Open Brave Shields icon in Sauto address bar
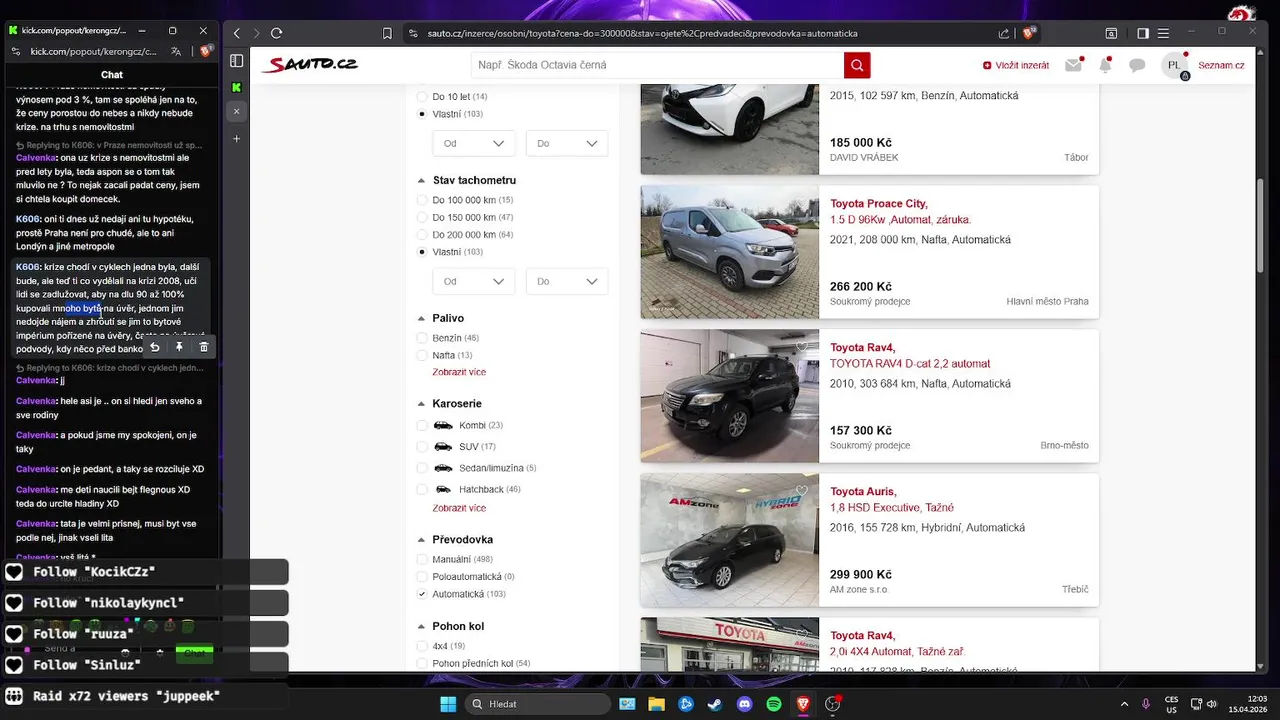Viewport: 1280px width, 720px height. tap(1028, 33)
